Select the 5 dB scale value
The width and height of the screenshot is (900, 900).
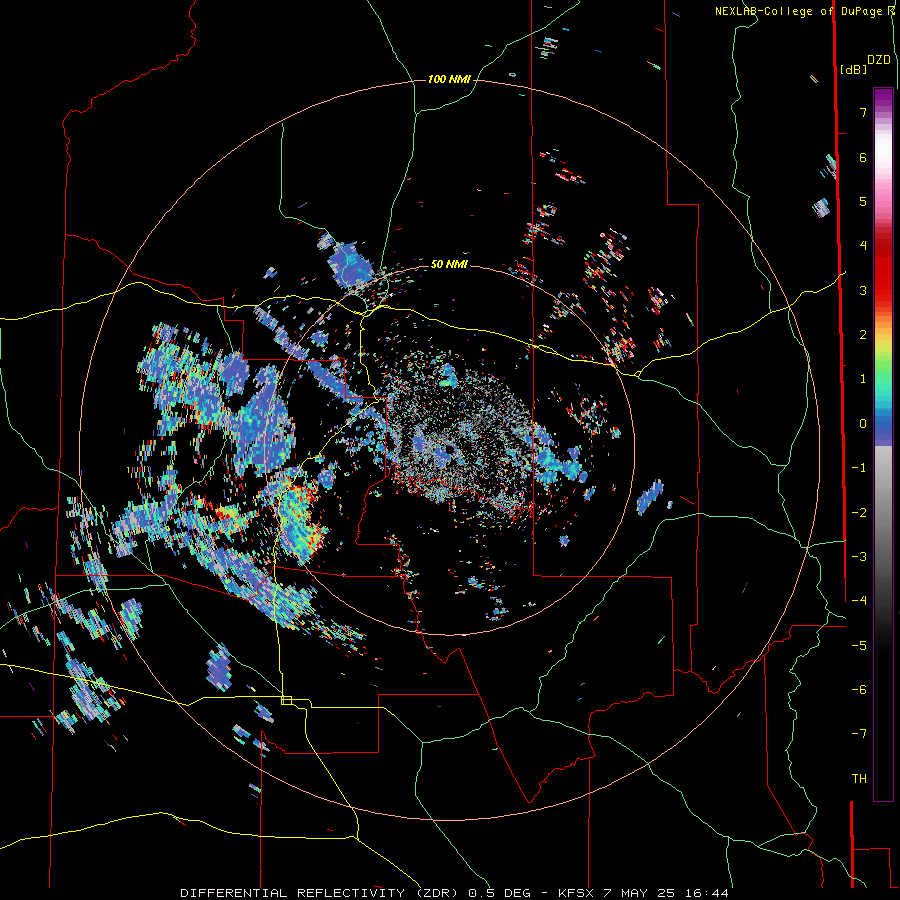point(863,201)
